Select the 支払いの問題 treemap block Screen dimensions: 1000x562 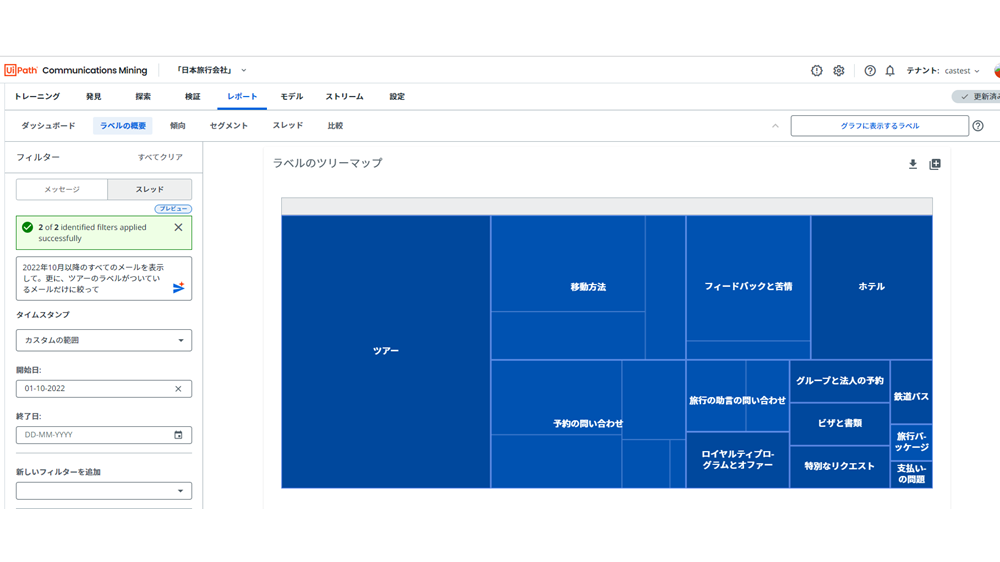[x=911, y=474]
